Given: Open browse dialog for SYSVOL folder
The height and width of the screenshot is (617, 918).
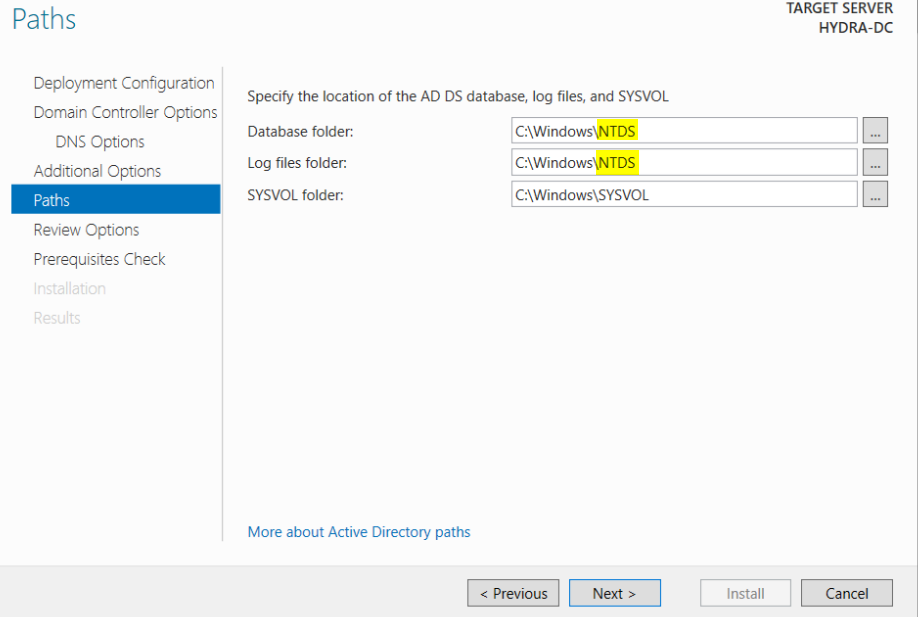Looking at the screenshot, I should click(x=875, y=195).
